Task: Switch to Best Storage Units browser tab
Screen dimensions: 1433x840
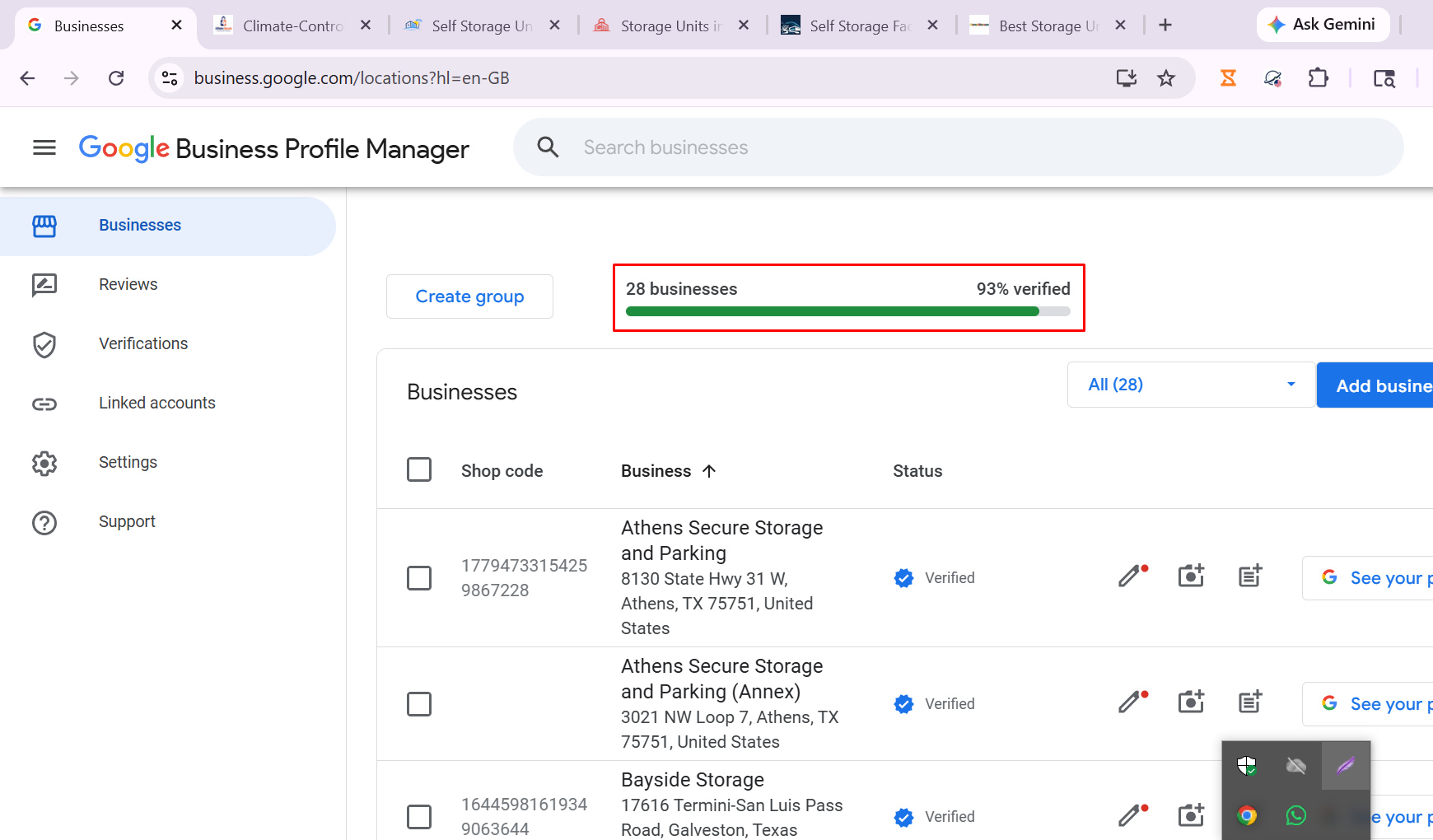Action: [1048, 26]
